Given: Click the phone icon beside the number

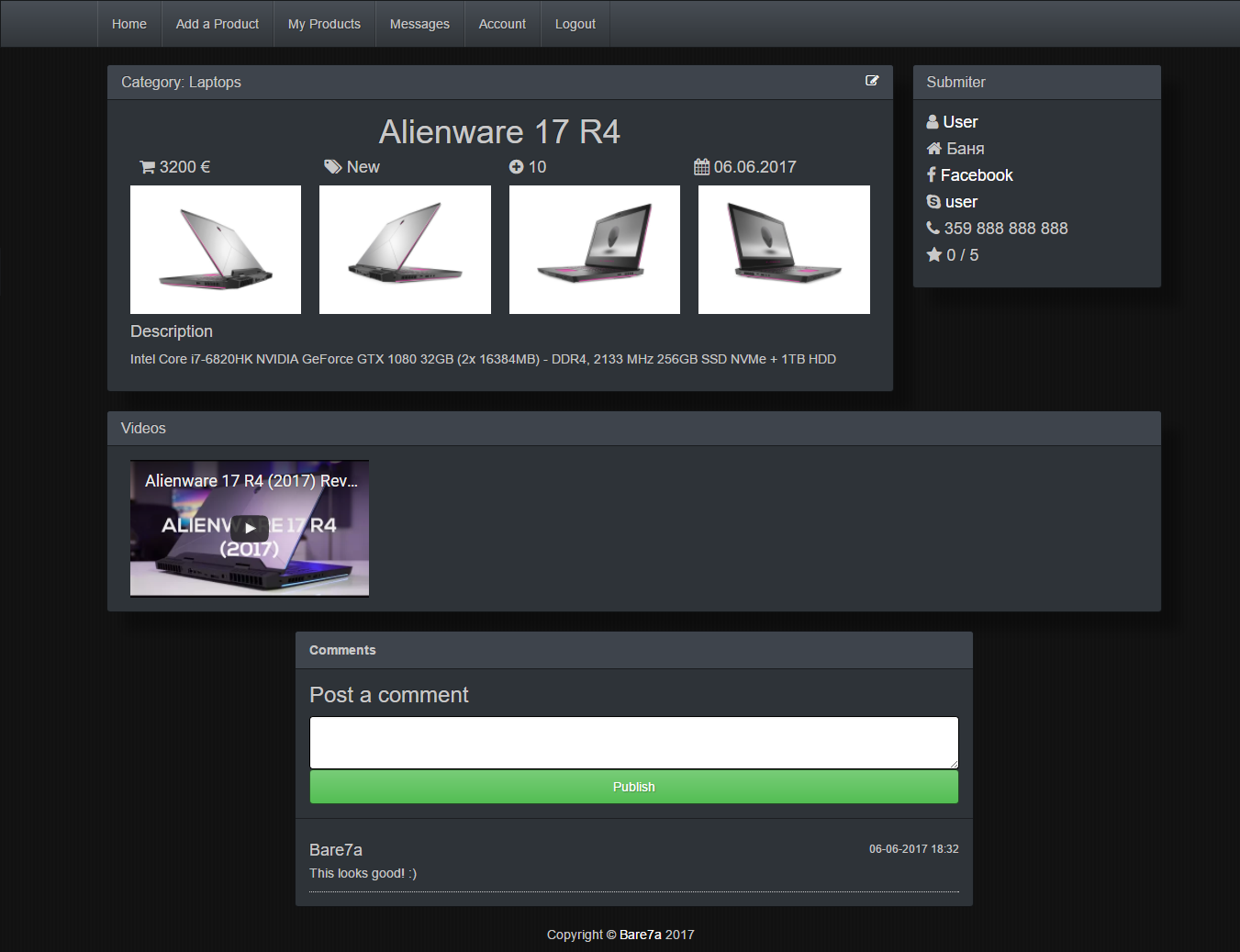Looking at the screenshot, I should click(933, 229).
